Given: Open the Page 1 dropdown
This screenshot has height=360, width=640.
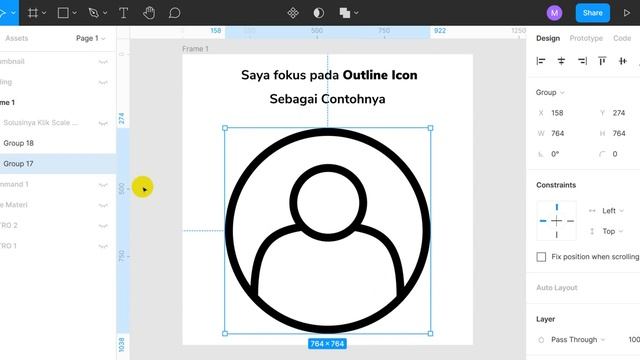Looking at the screenshot, I should coord(91,38).
